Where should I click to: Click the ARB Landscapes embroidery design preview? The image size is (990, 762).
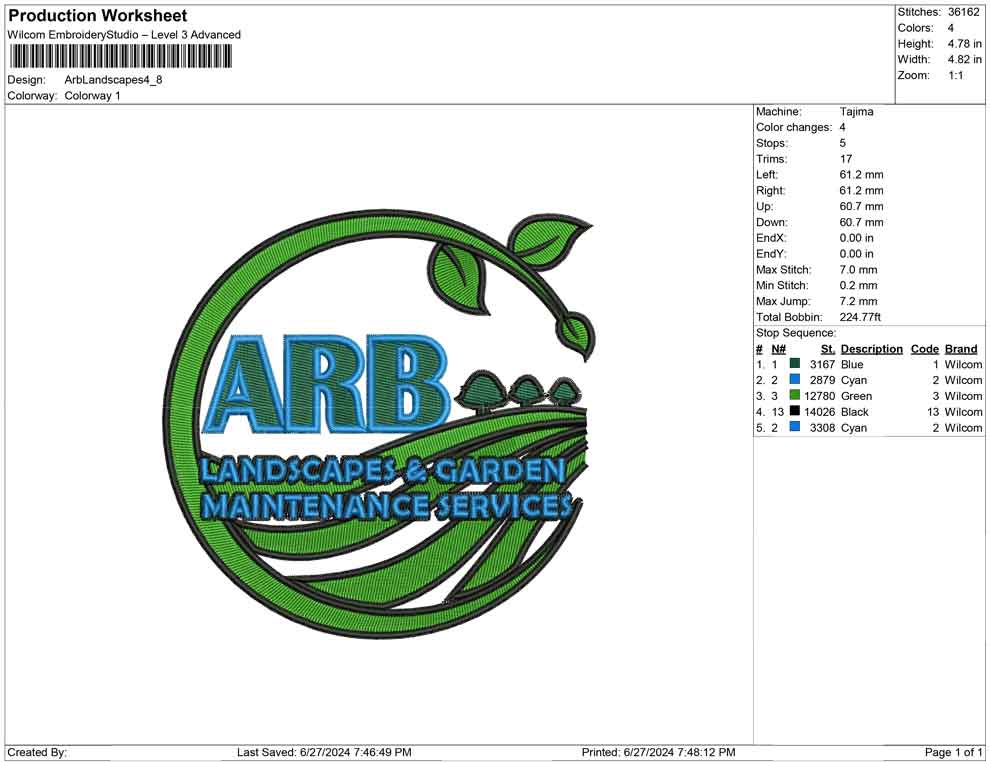[x=379, y=423]
